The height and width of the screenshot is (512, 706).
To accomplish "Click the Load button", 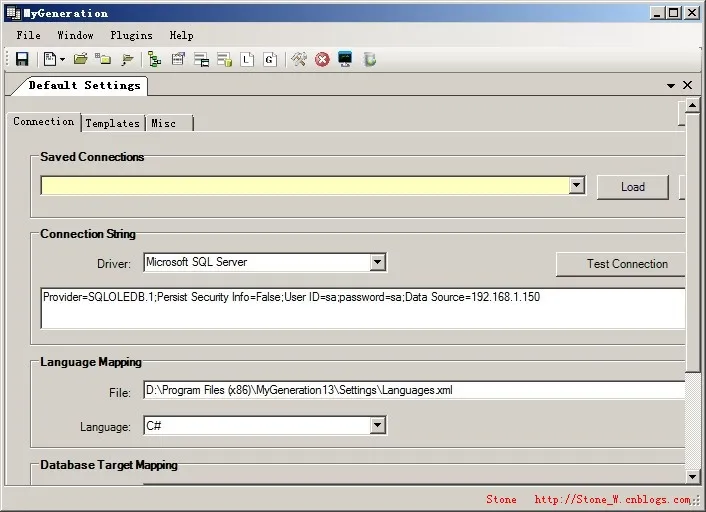I will [633, 187].
